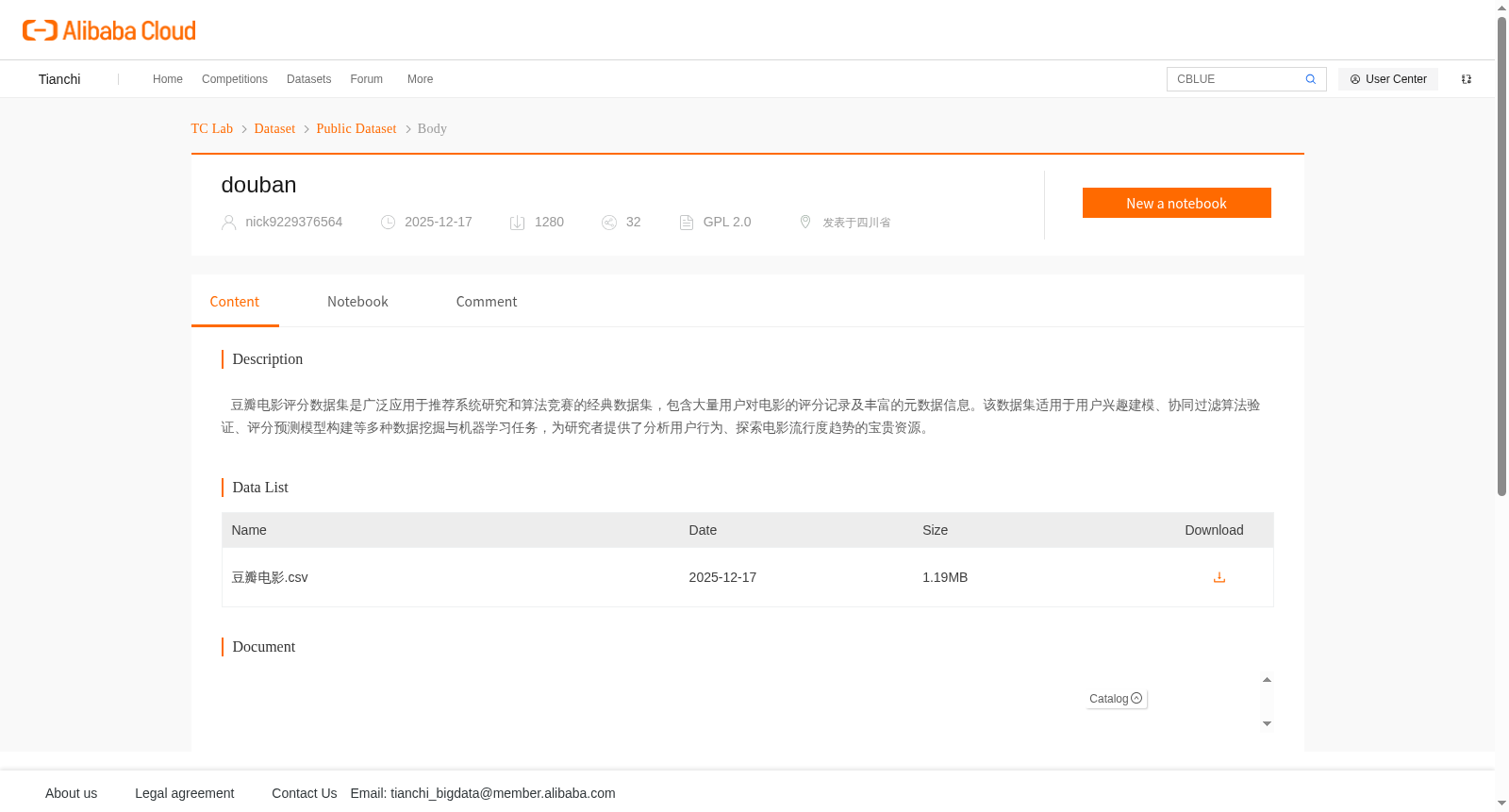Open the Home menu item

168,79
